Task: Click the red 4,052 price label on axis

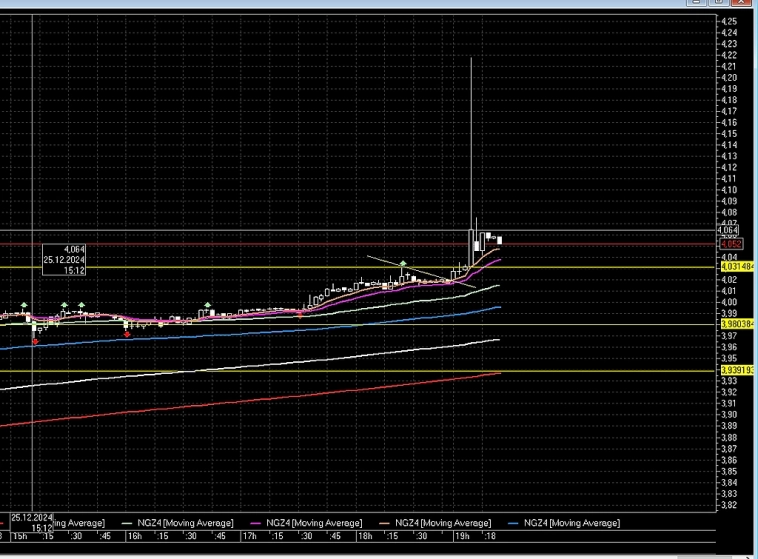Action: tap(731, 243)
